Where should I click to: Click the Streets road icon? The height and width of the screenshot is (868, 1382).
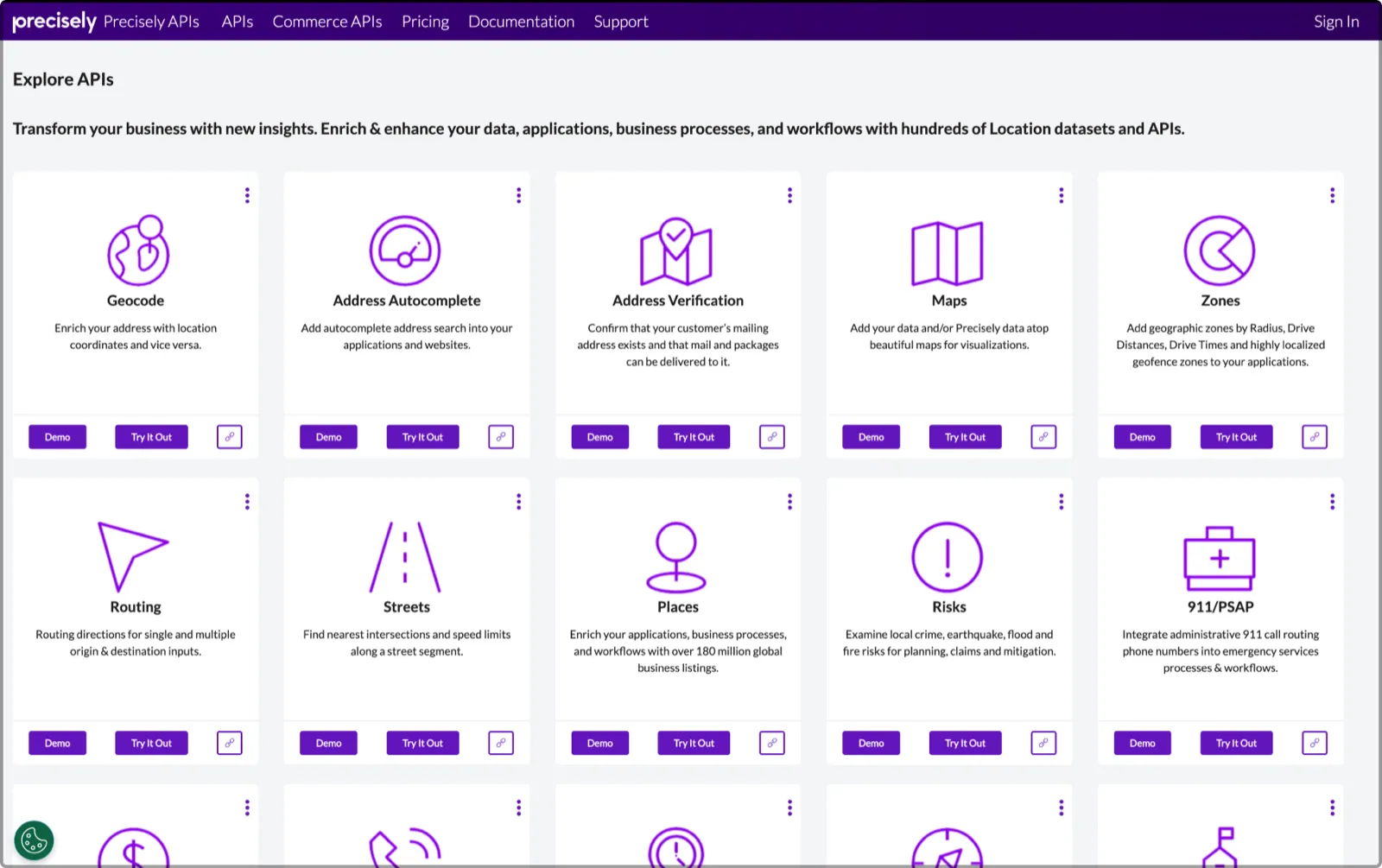click(405, 557)
